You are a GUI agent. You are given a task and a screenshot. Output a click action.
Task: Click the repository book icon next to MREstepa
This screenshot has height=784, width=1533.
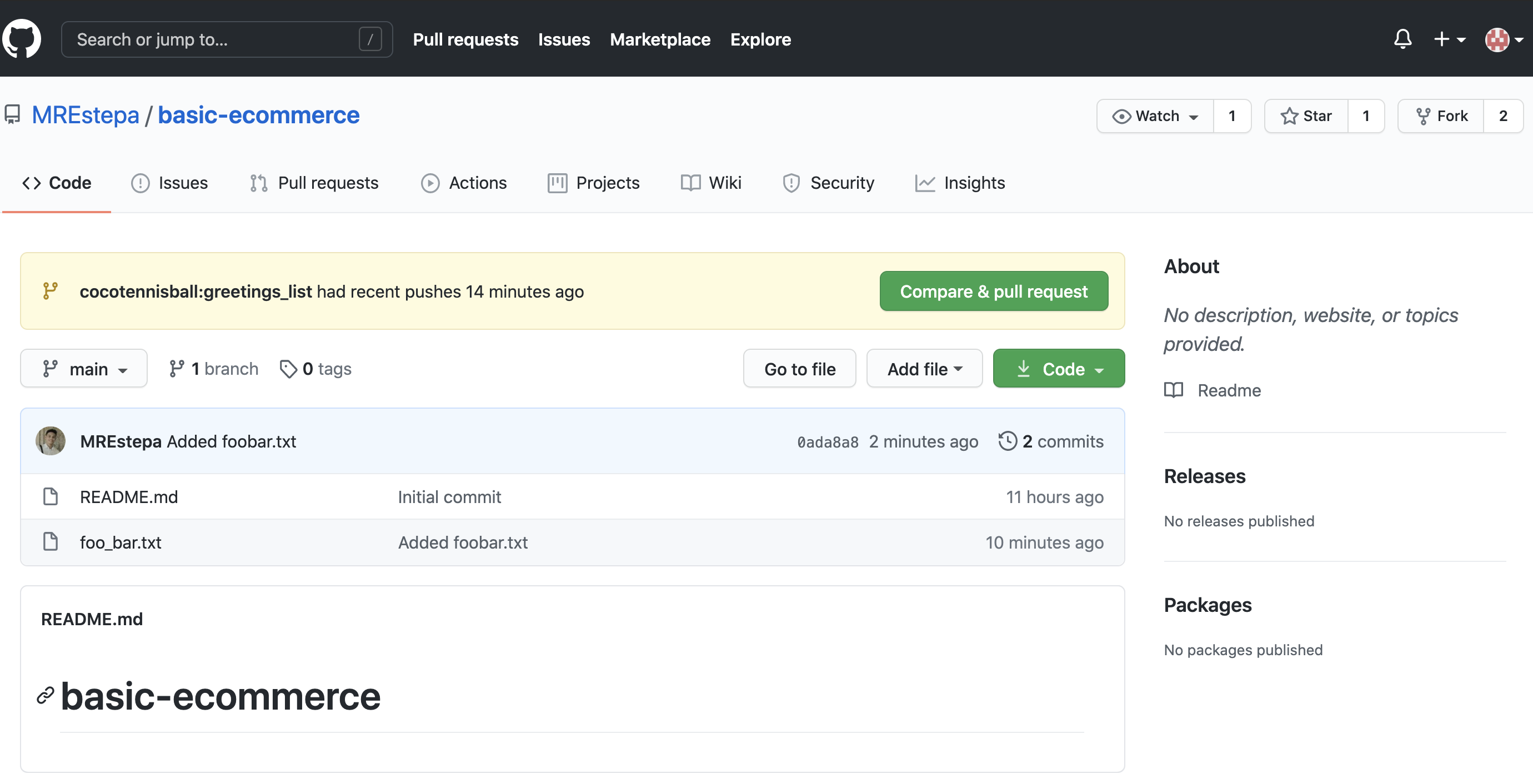click(x=12, y=115)
